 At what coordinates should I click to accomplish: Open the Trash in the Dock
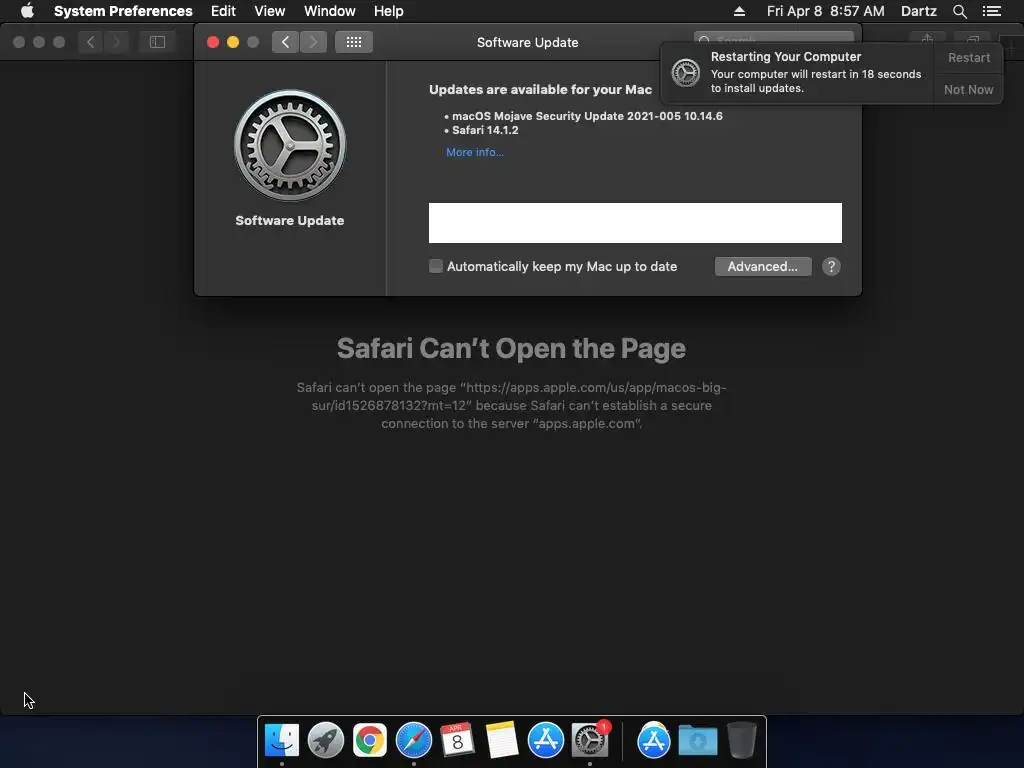coord(742,740)
